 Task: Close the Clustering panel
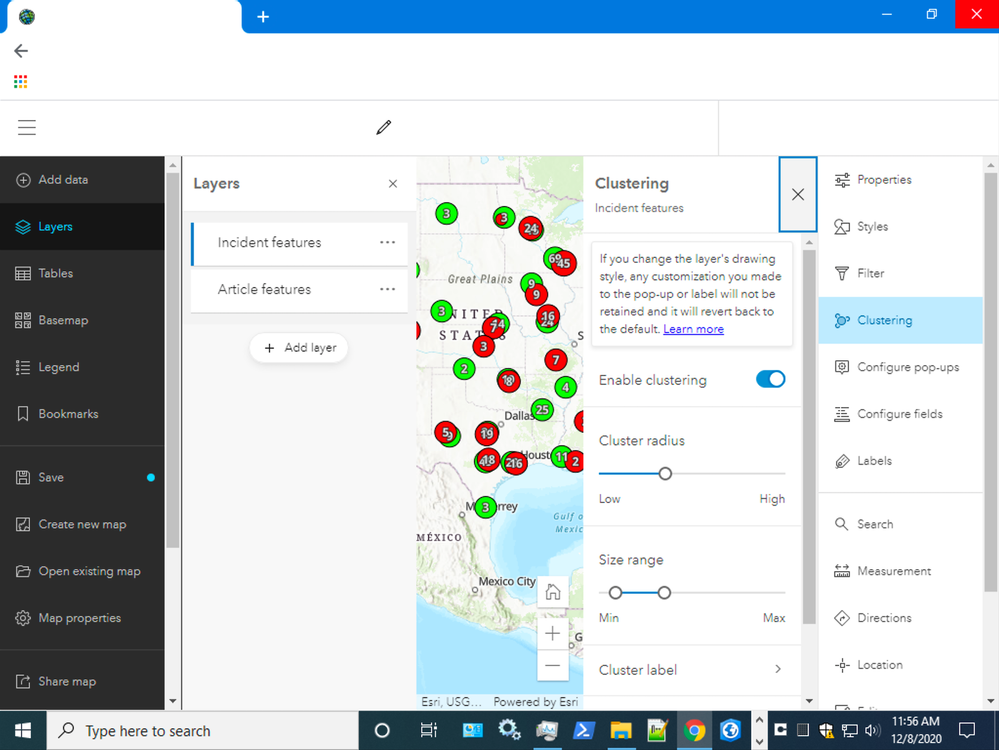(797, 194)
